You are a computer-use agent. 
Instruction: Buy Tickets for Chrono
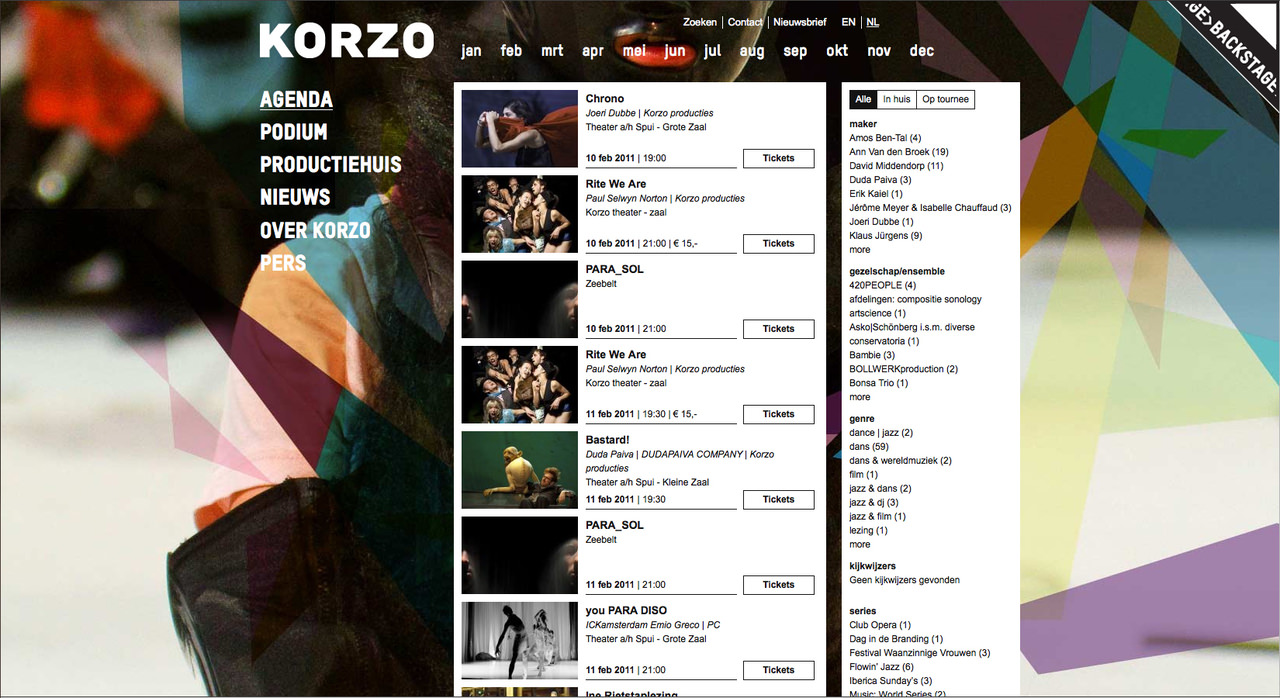tap(778, 158)
